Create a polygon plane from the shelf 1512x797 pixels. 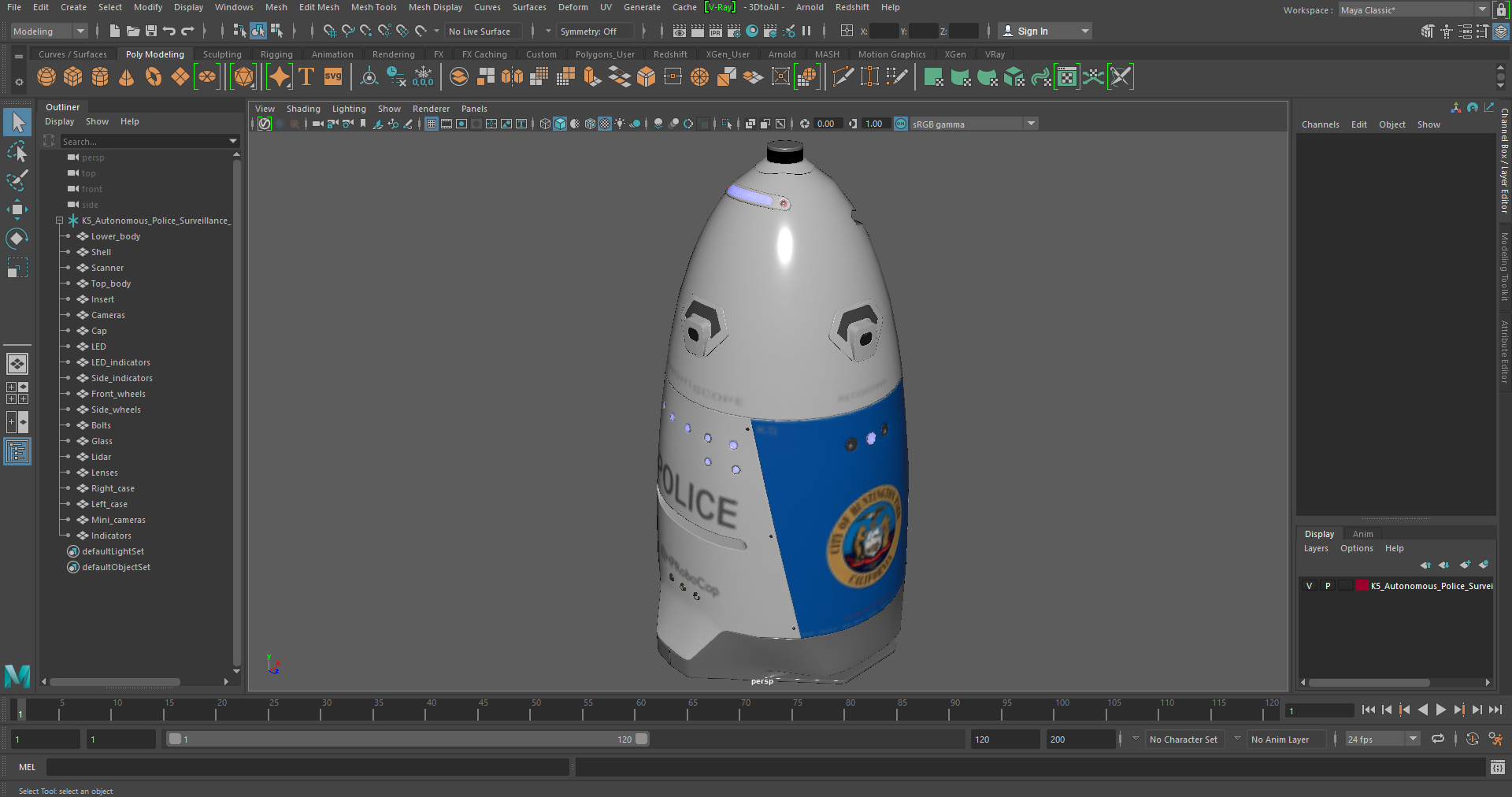[180, 76]
